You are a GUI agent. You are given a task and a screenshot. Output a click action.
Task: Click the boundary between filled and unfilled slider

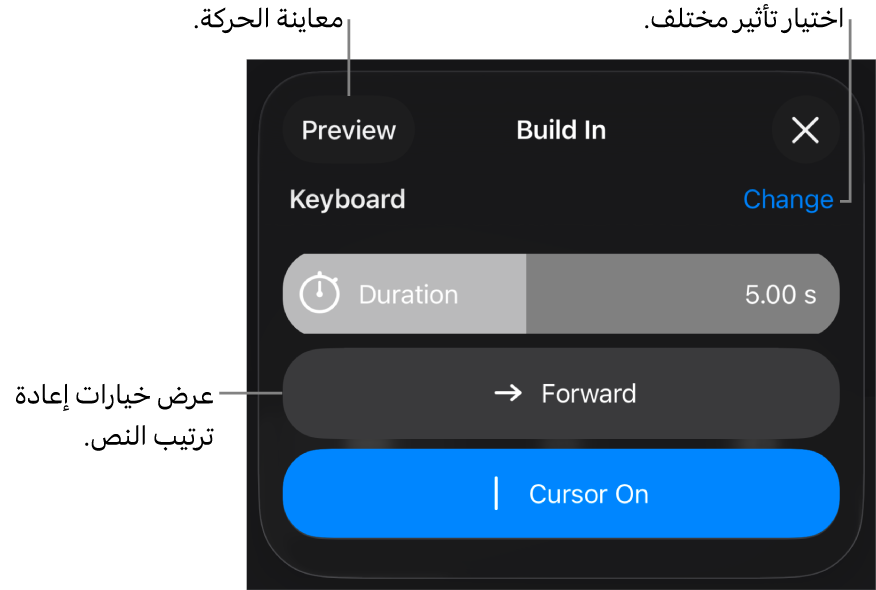tap(526, 294)
